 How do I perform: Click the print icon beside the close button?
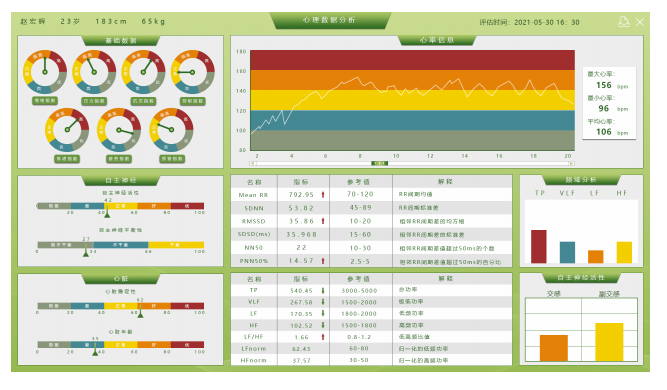click(x=624, y=22)
